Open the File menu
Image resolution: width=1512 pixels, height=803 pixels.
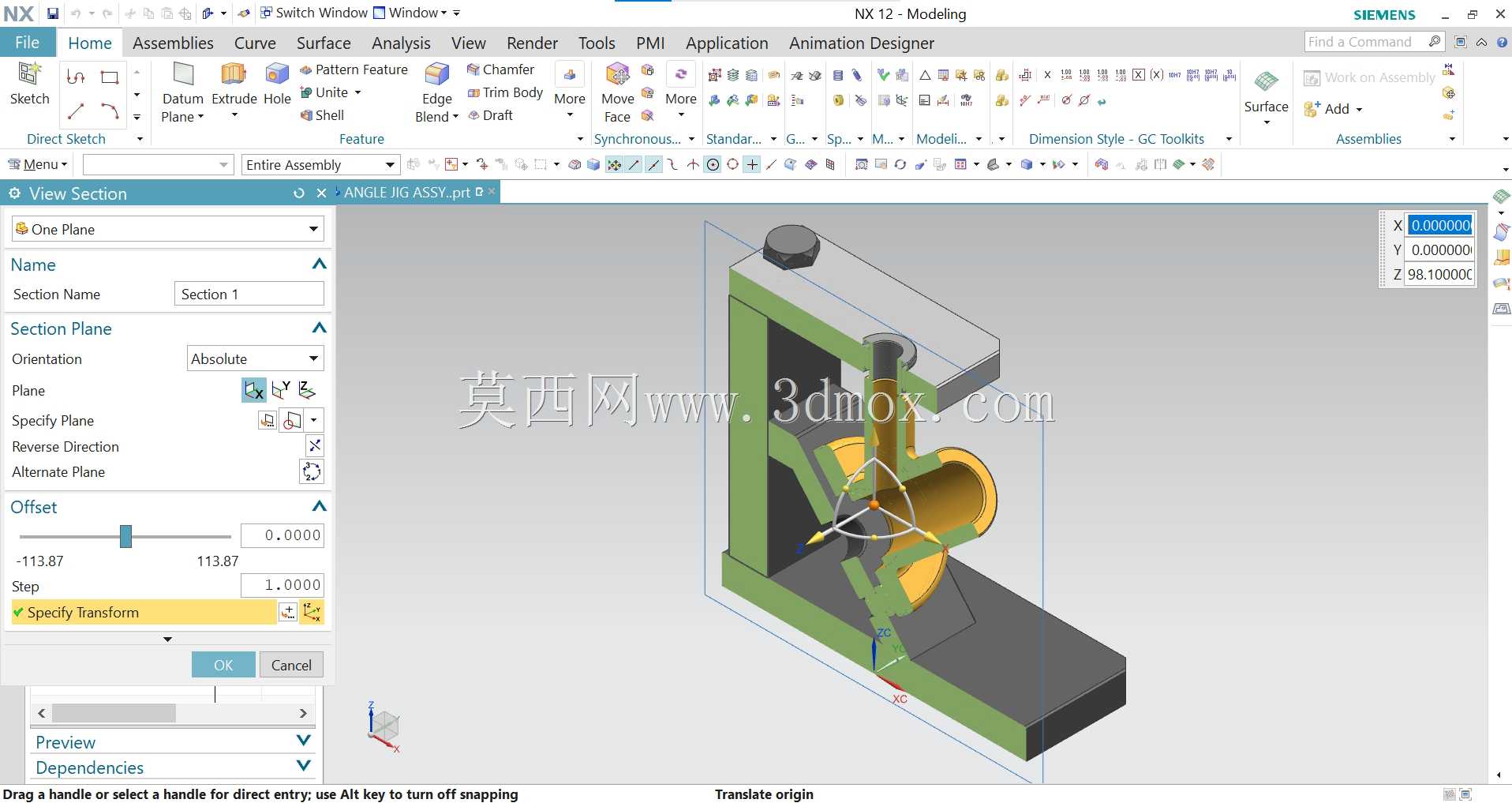coord(27,43)
